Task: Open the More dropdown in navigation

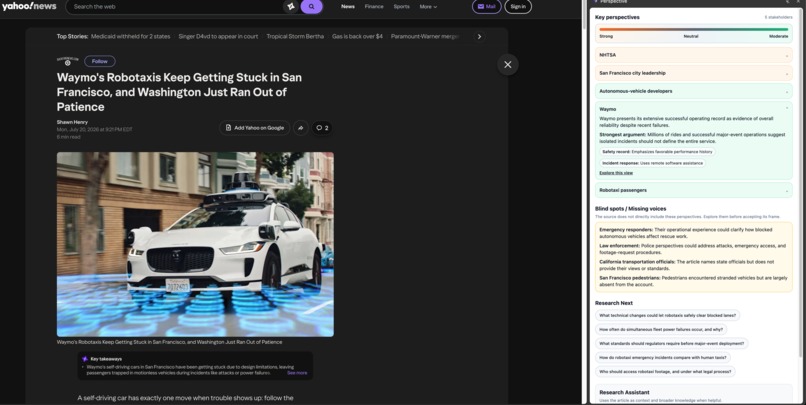Action: [x=428, y=7]
